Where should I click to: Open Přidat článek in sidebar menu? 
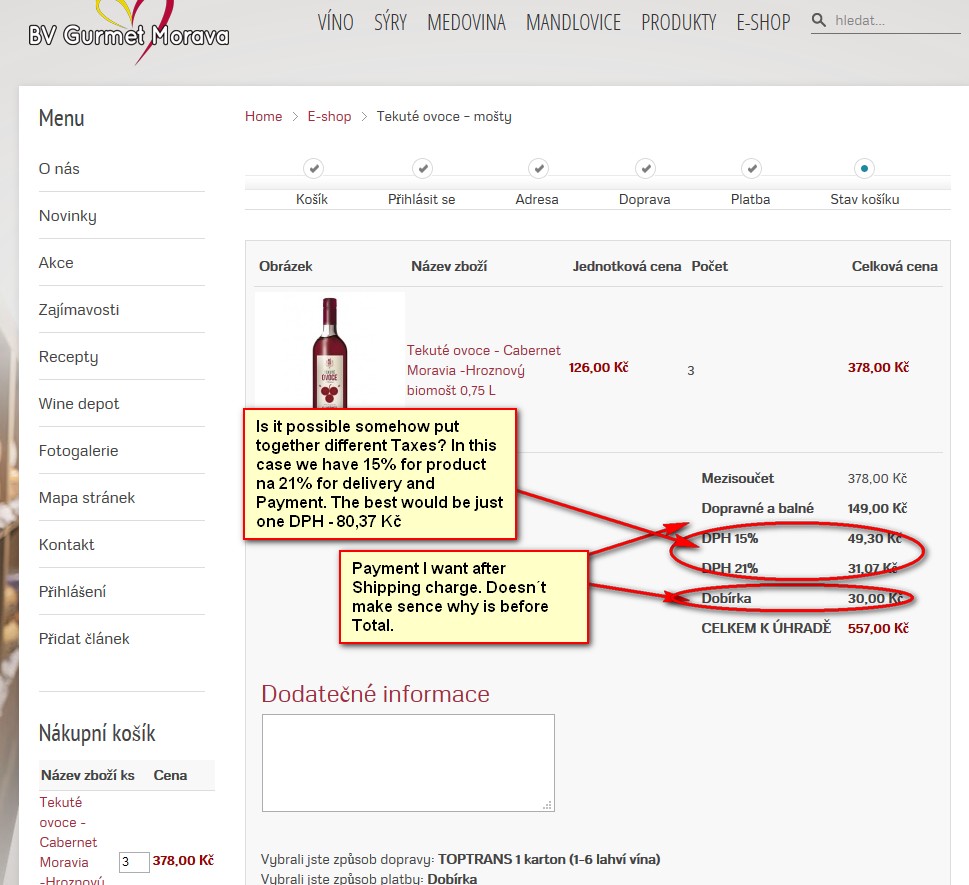click(x=83, y=638)
